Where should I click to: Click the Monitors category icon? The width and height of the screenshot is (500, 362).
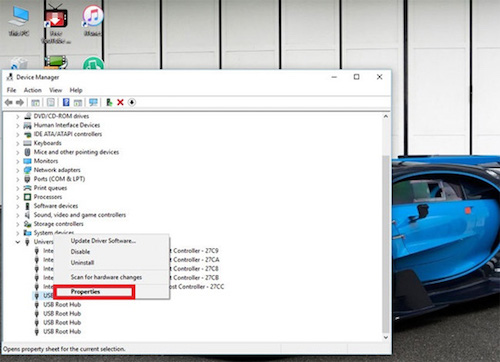pos(27,161)
